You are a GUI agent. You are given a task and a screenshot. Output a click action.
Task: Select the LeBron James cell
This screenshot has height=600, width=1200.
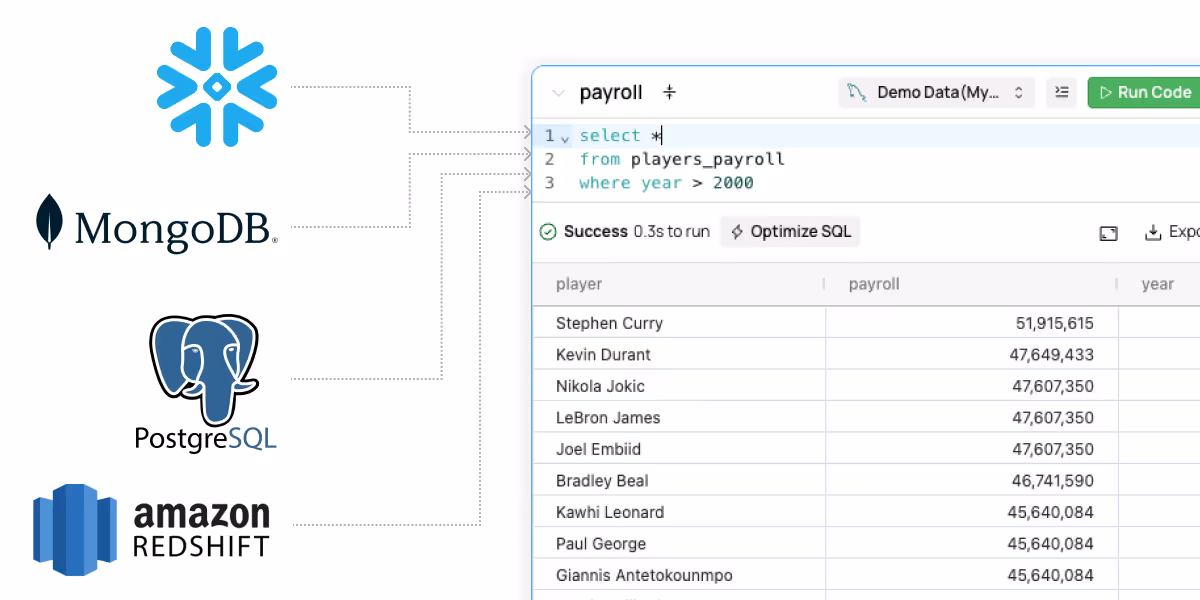click(679, 417)
